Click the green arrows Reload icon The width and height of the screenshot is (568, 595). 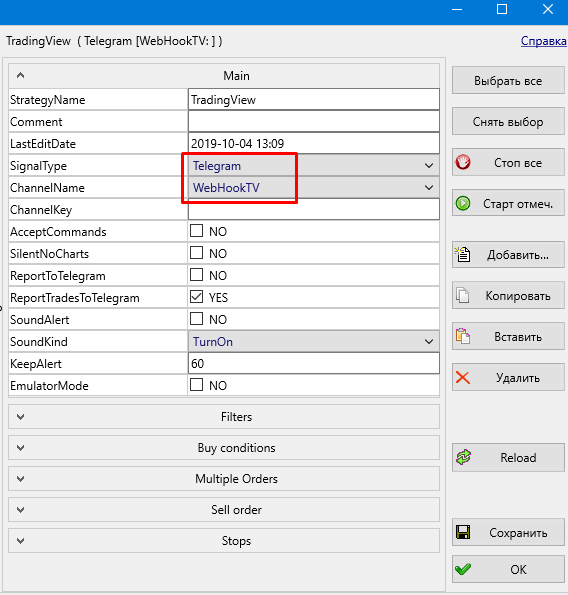pos(463,457)
